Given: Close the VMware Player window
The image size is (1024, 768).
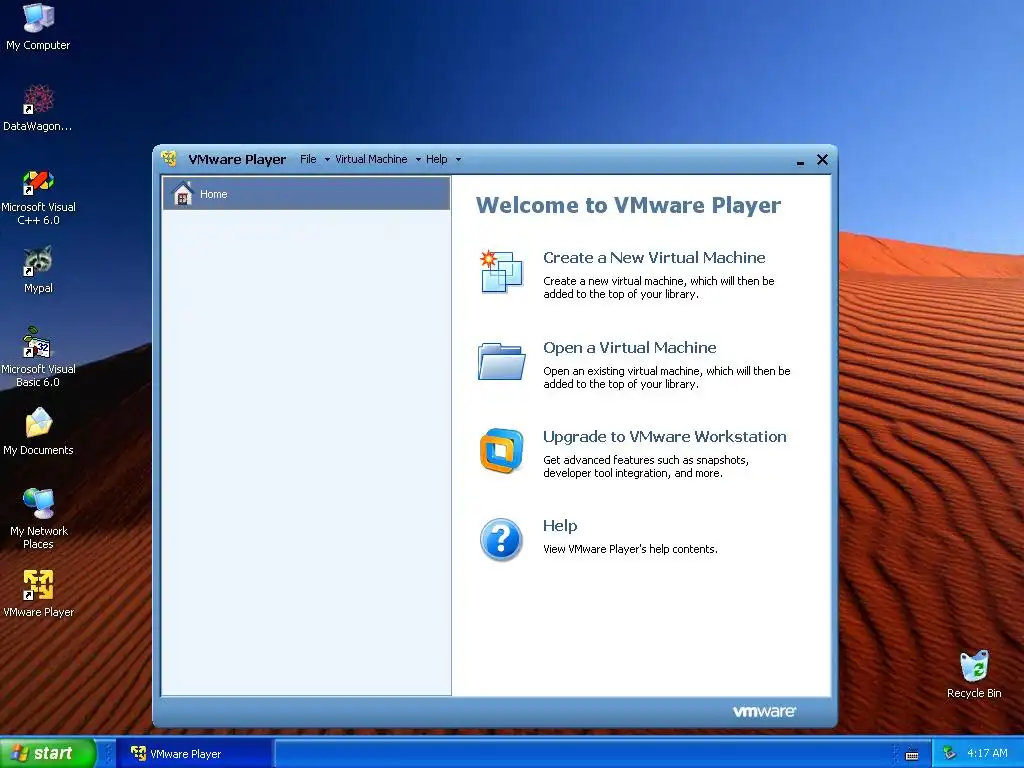Looking at the screenshot, I should click(x=822, y=159).
